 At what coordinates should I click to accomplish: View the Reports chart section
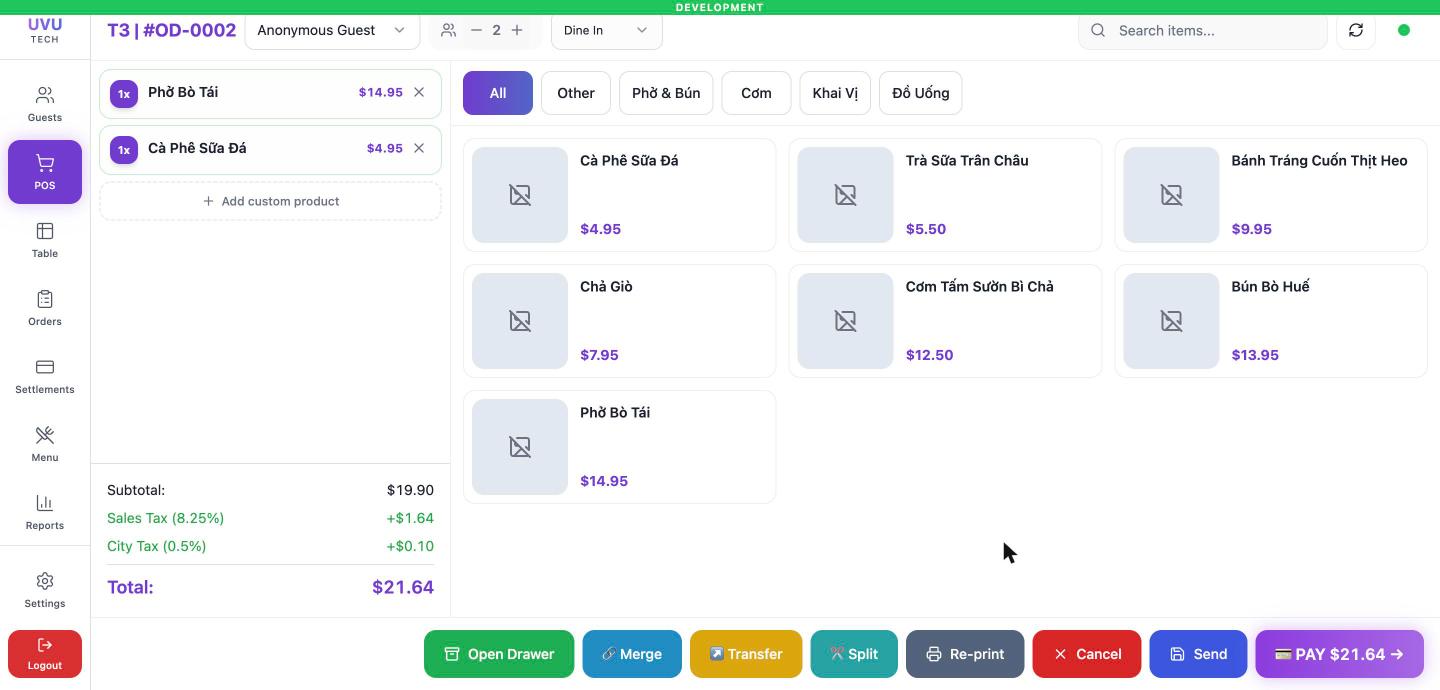(x=45, y=512)
